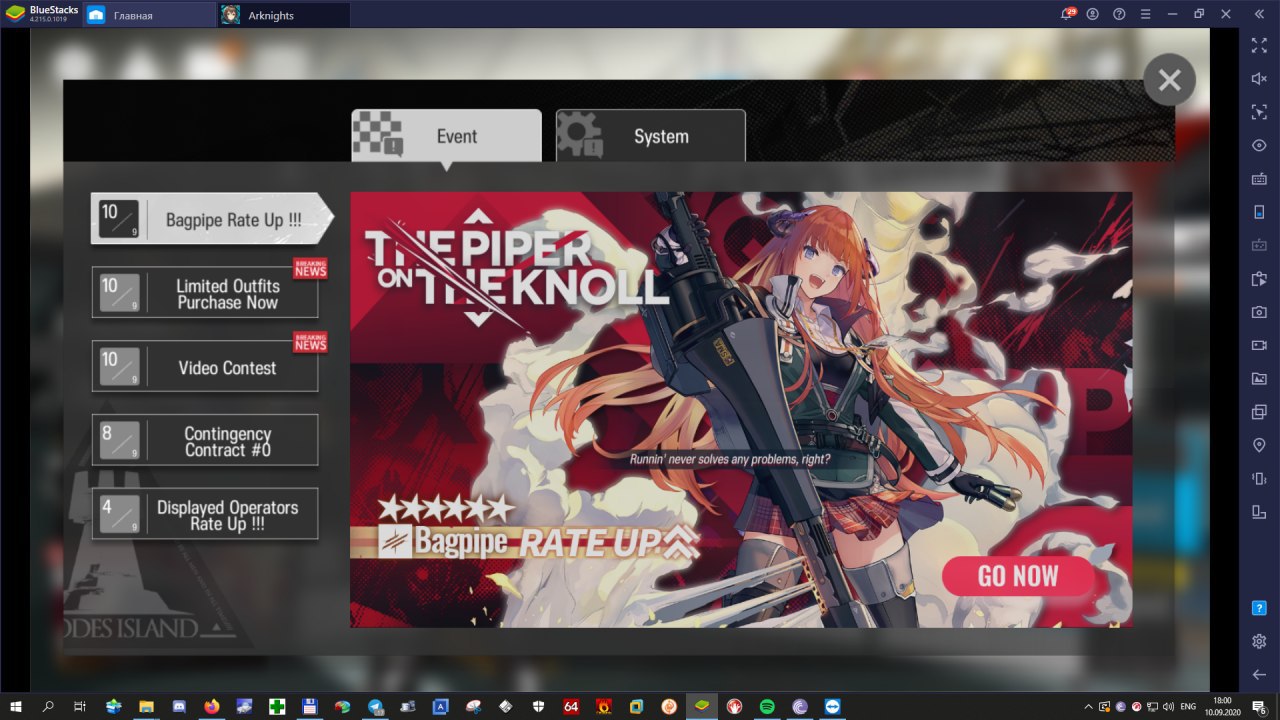The height and width of the screenshot is (720, 1280).
Task: Select the Event tab
Action: click(446, 136)
